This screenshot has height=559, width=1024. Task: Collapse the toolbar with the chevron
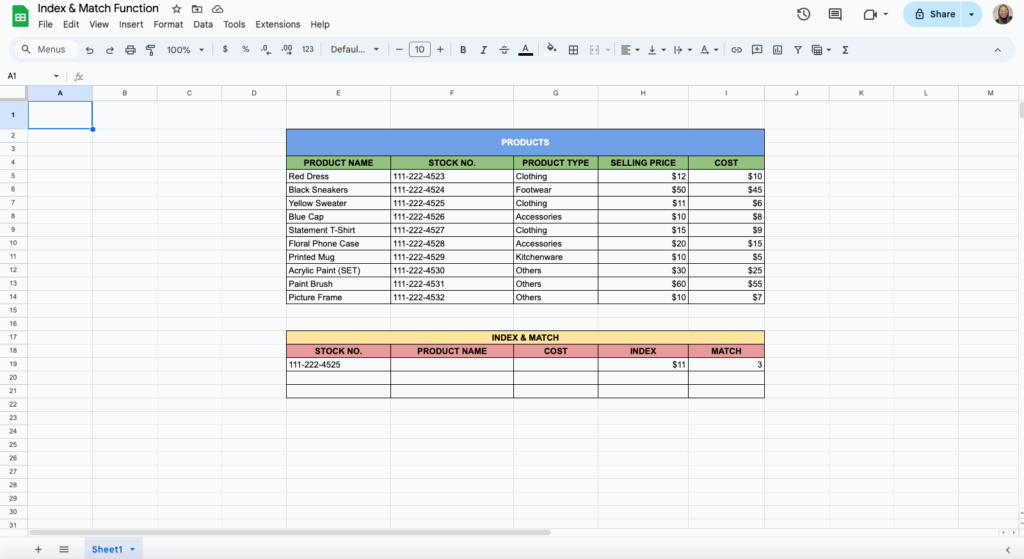coord(997,50)
